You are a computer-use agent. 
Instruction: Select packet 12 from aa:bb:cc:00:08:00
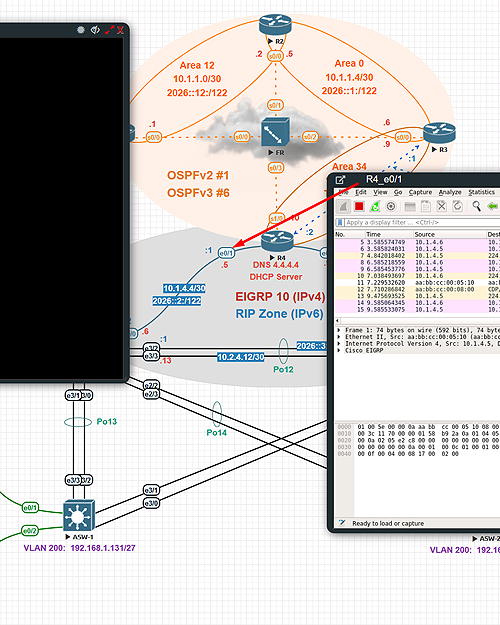417,289
